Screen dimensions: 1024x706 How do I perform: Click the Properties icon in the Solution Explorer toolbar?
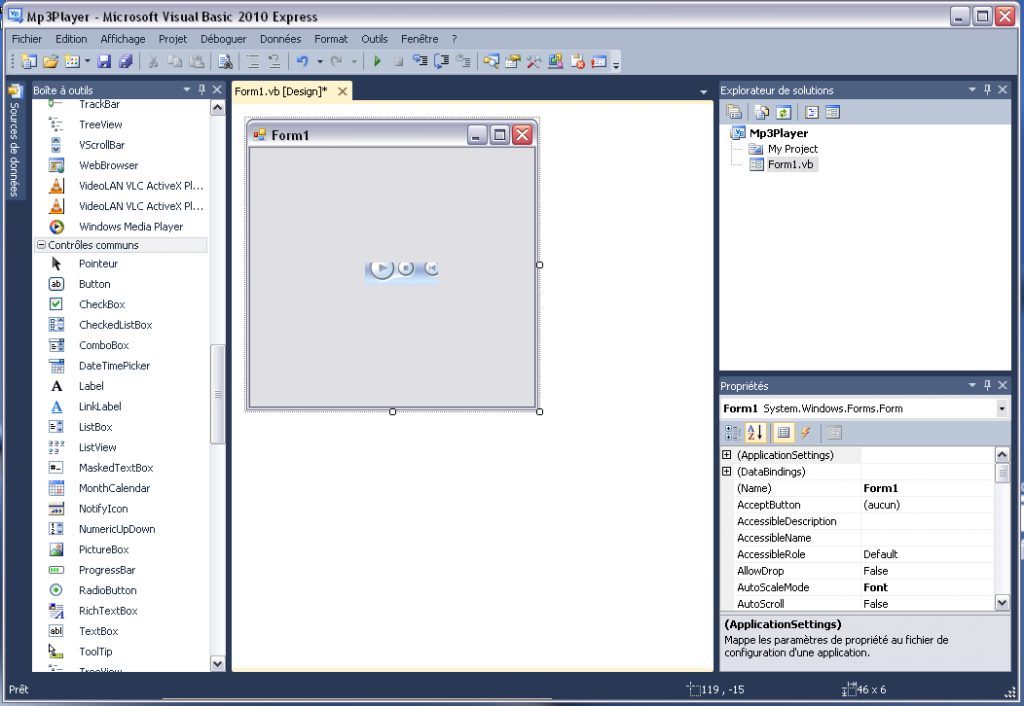click(734, 112)
